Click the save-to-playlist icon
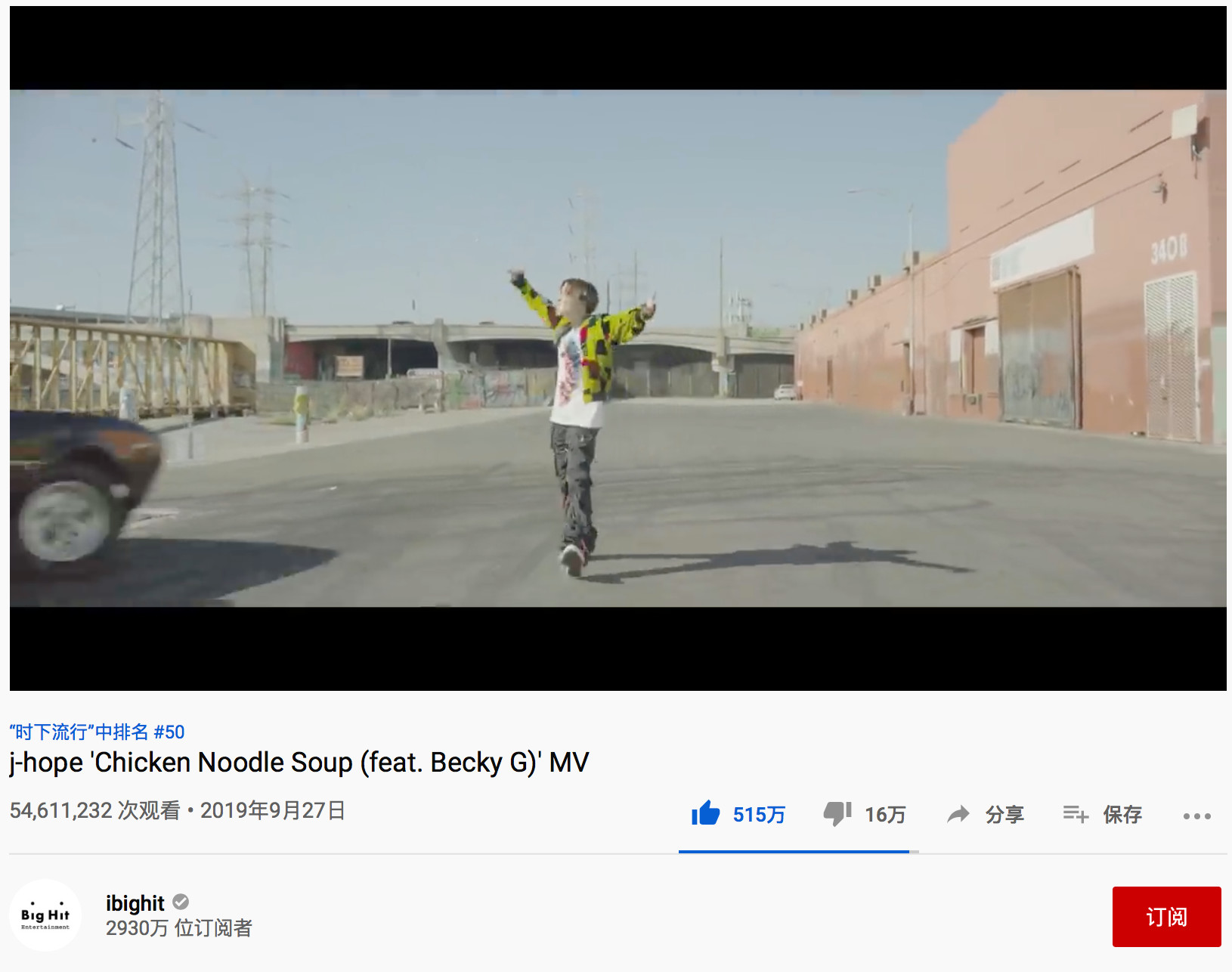The width and height of the screenshot is (1232, 972). 1076,814
